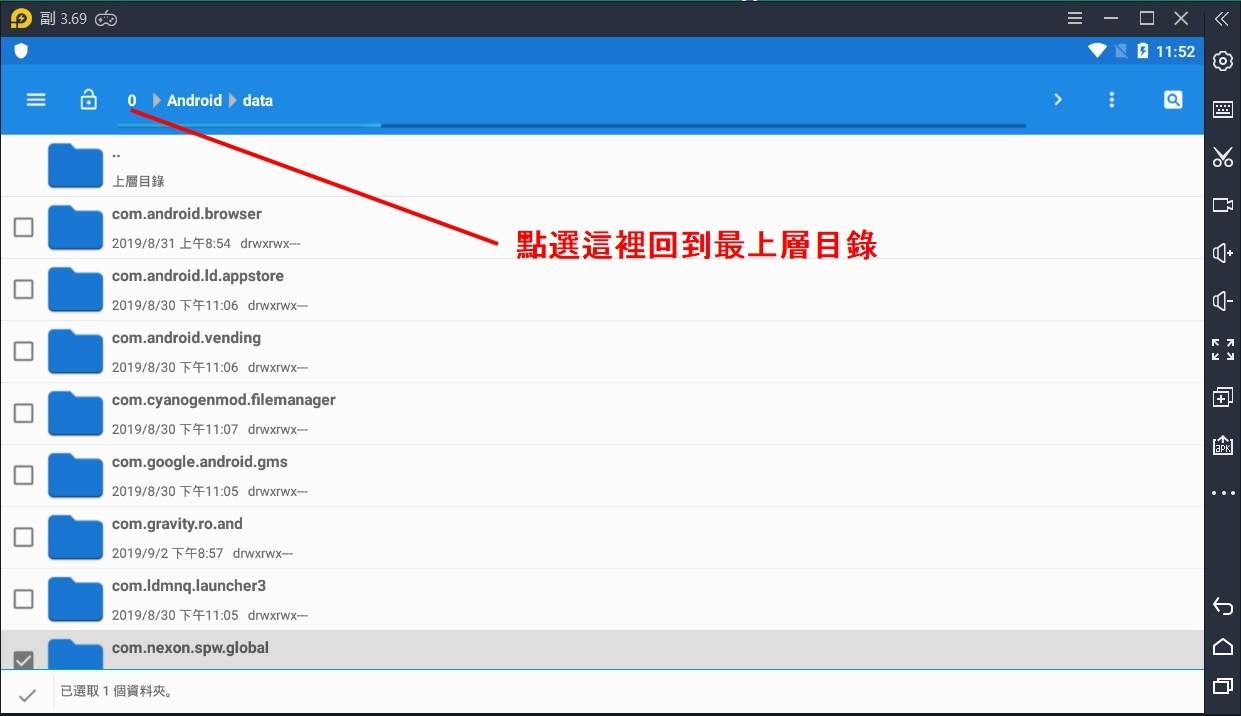This screenshot has width=1241, height=716.
Task: Navigate to Android in the breadcrumb
Action: click(x=194, y=100)
